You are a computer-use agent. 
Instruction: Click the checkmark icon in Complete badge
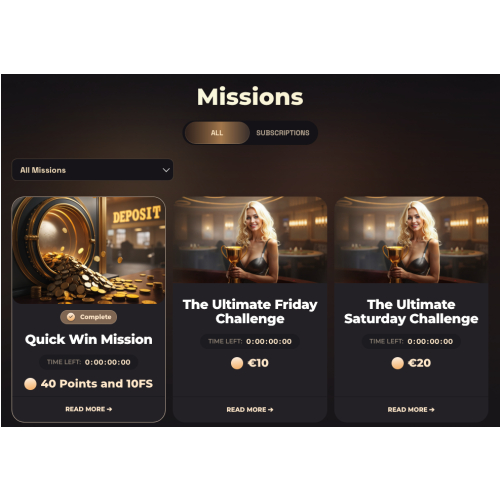tap(71, 317)
